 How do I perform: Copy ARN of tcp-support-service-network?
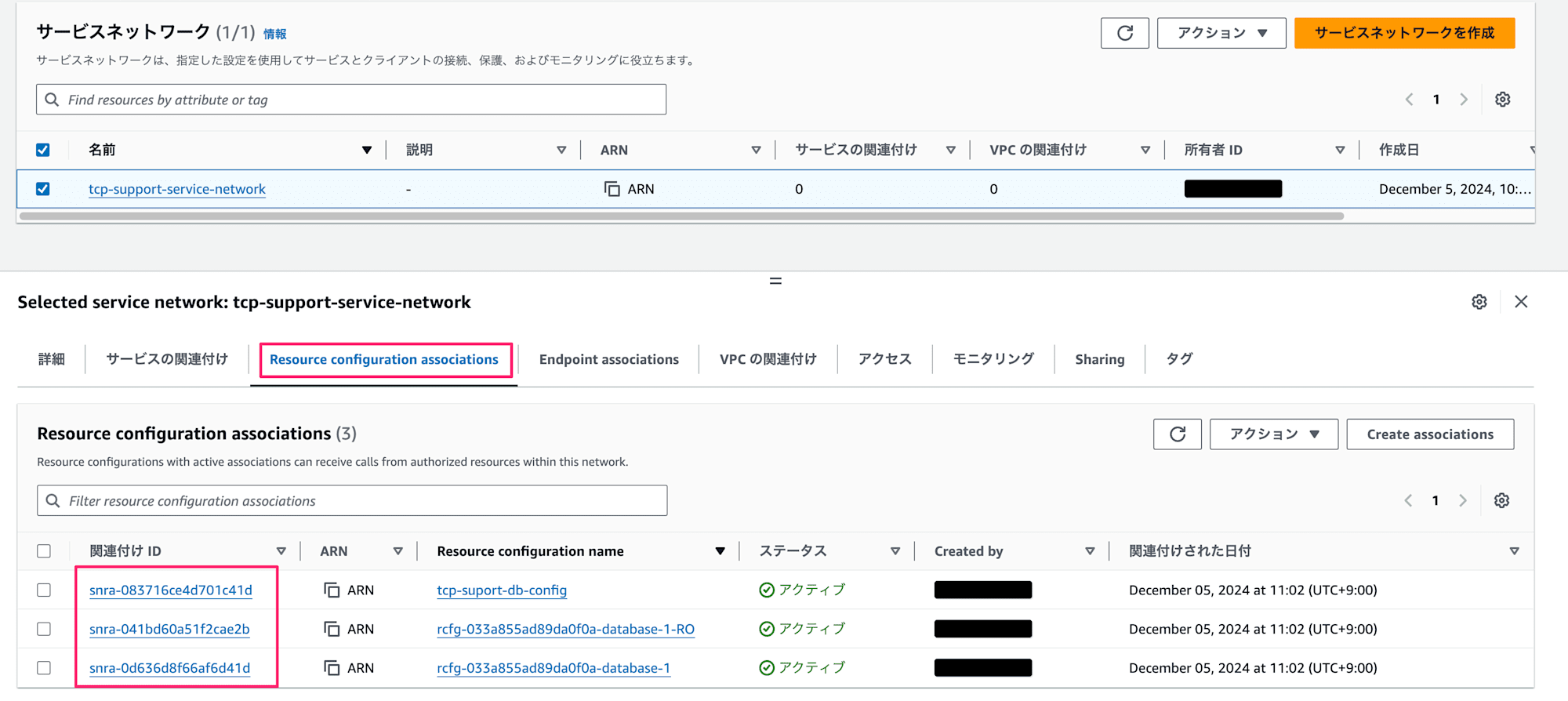pyautogui.click(x=612, y=189)
